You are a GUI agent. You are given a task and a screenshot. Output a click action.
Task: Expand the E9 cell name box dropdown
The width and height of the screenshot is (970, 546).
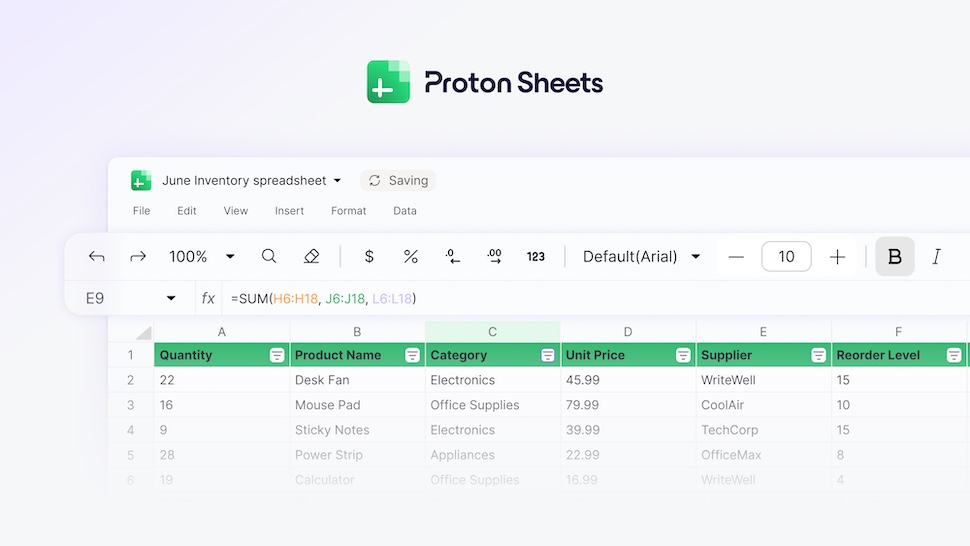tap(171, 299)
